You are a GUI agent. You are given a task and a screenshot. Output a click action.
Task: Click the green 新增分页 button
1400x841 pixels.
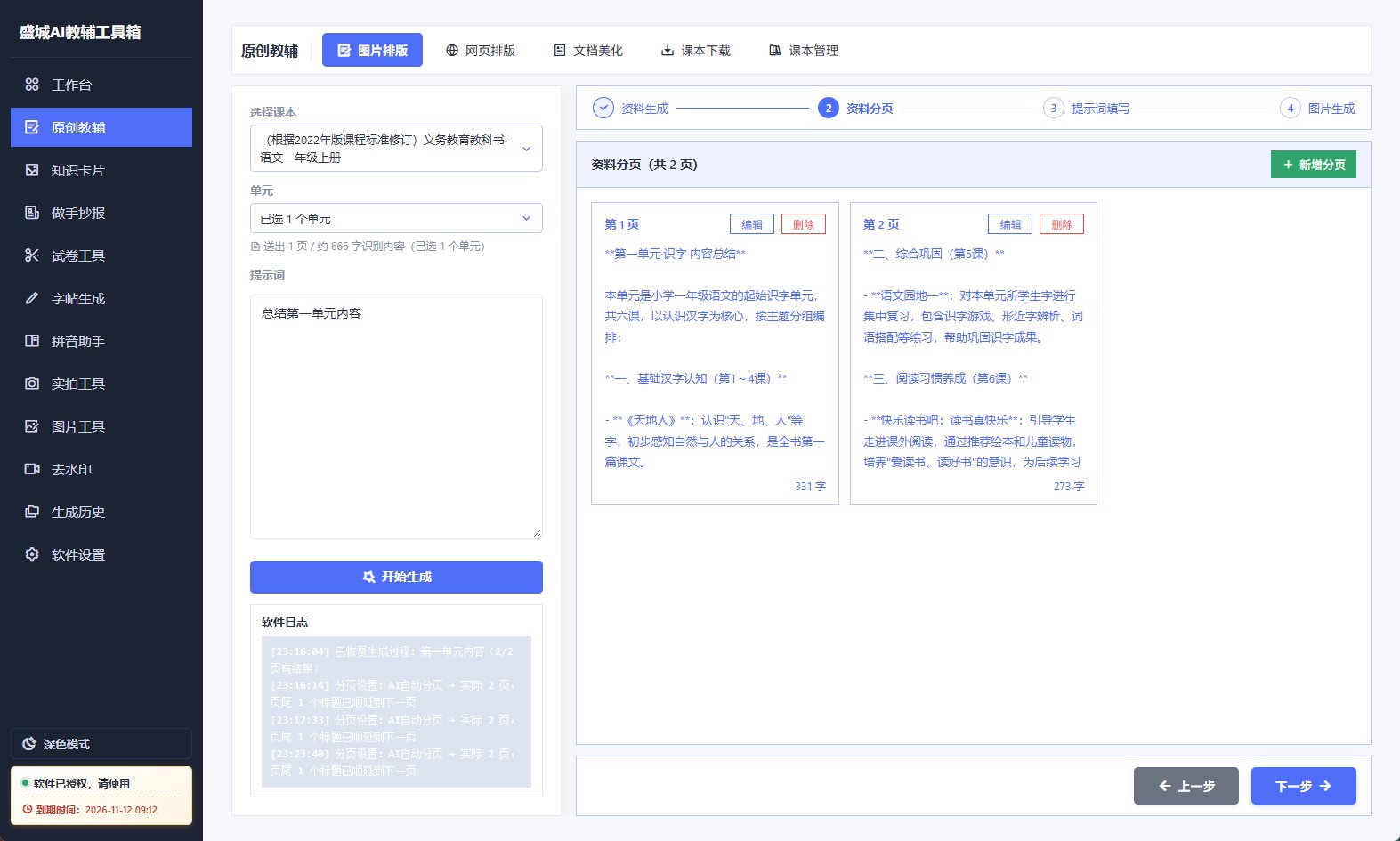pyautogui.click(x=1314, y=165)
